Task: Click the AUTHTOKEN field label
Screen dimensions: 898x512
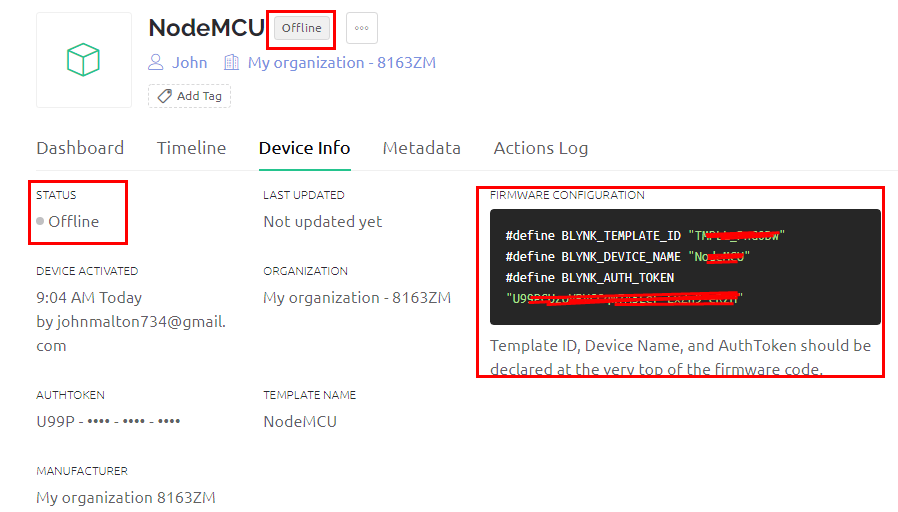Action: [70, 395]
